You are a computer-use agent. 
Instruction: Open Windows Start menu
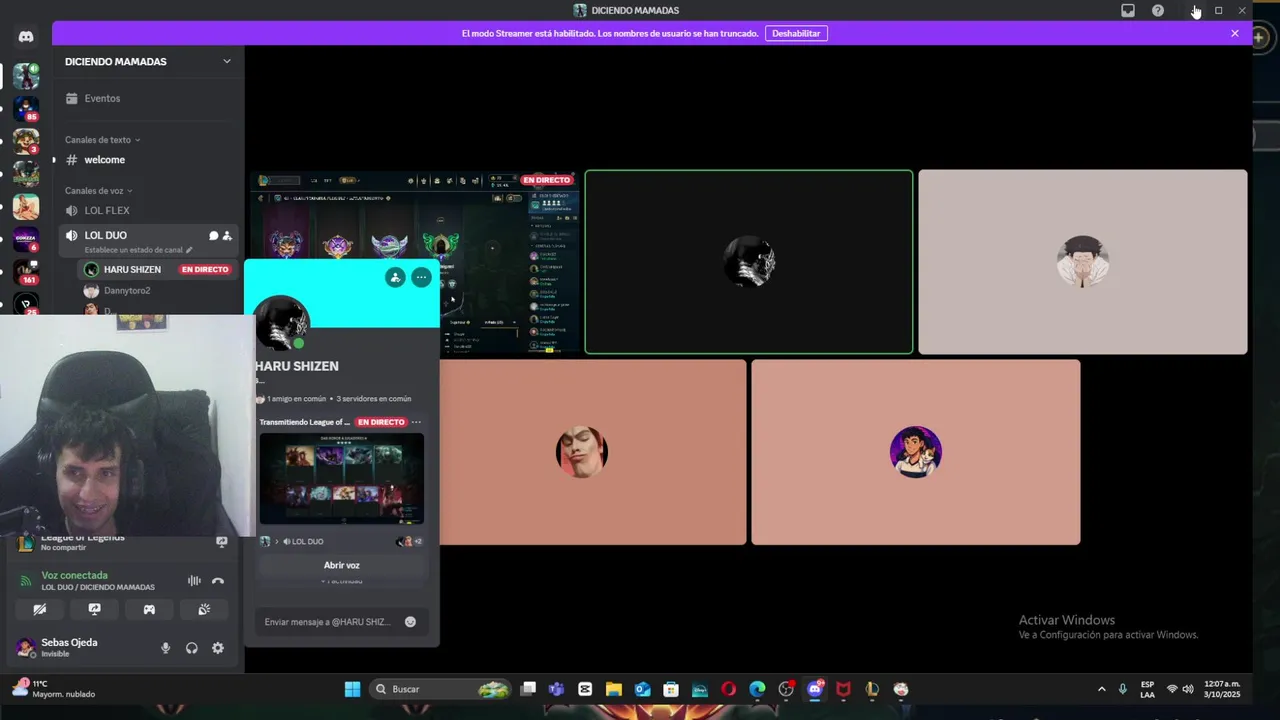coord(352,689)
